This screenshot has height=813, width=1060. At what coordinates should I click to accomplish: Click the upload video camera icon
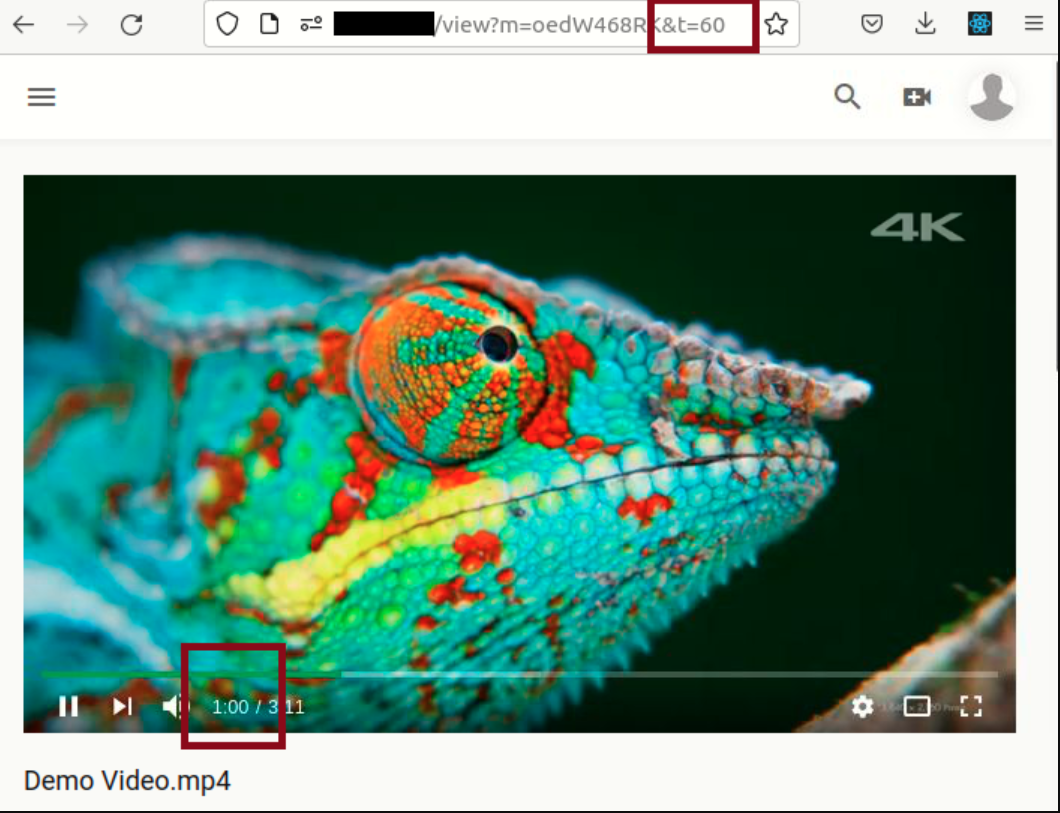[x=917, y=97]
